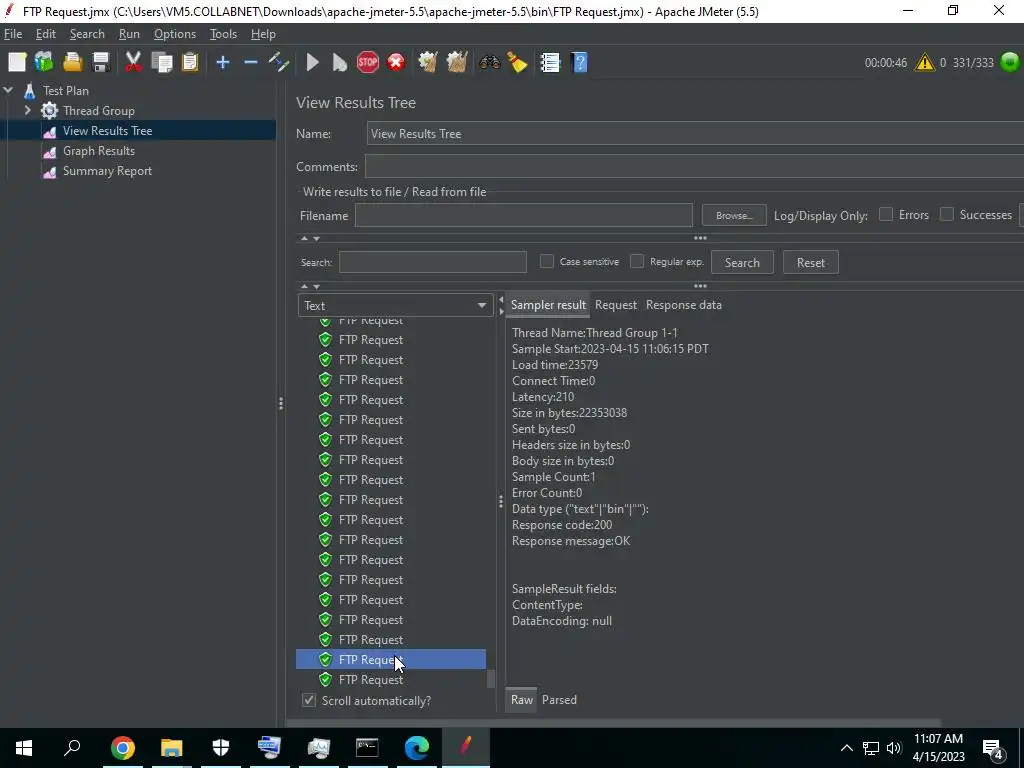Click the Open file folder icon
Viewport: 1024px width, 768px height.
click(x=72, y=63)
